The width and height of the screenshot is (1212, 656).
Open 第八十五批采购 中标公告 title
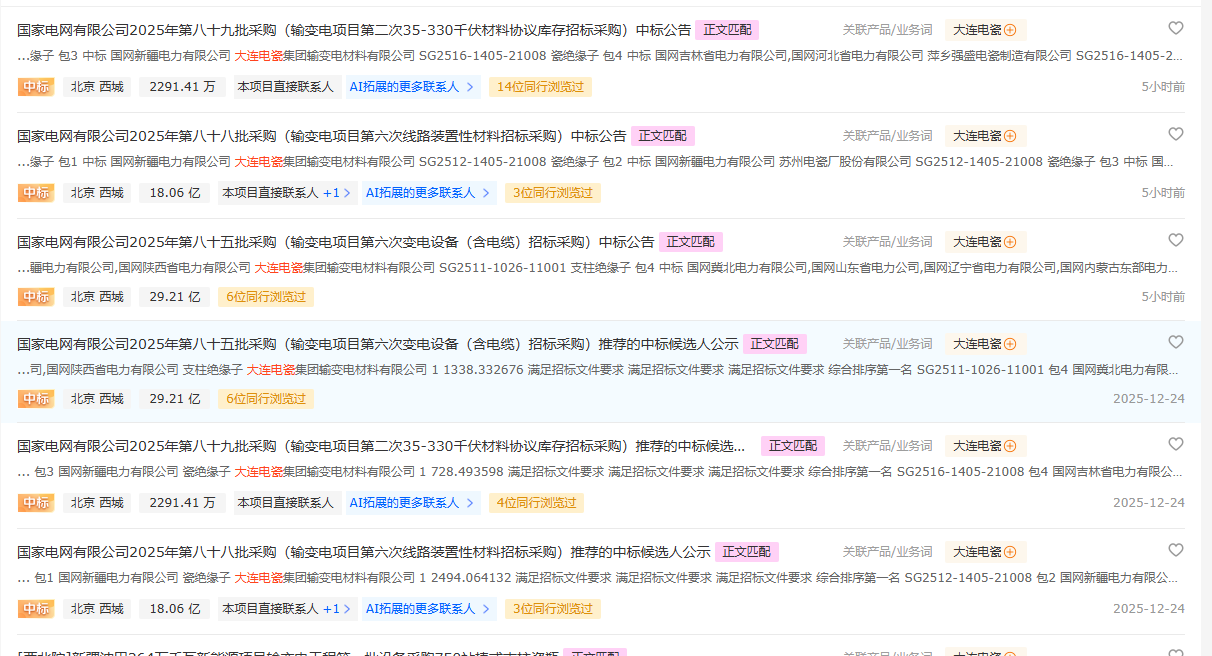[336, 242]
